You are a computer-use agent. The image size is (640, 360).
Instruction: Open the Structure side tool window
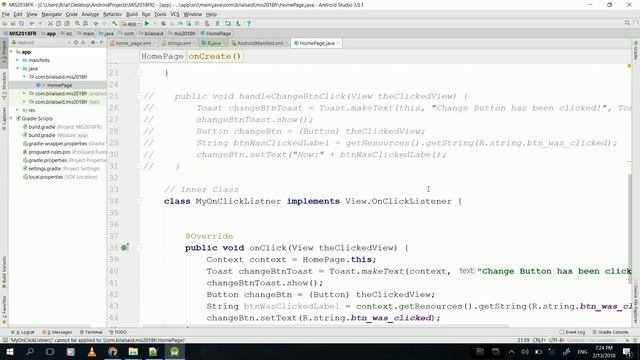click(x=4, y=86)
